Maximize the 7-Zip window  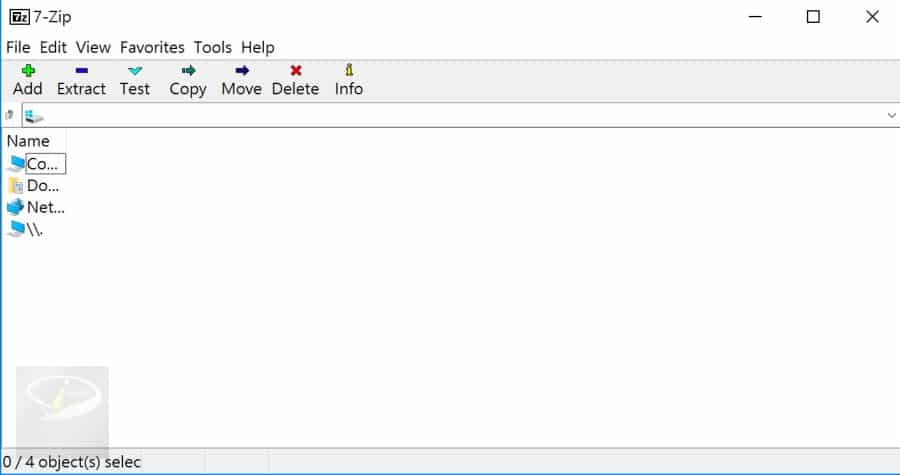[x=813, y=17]
